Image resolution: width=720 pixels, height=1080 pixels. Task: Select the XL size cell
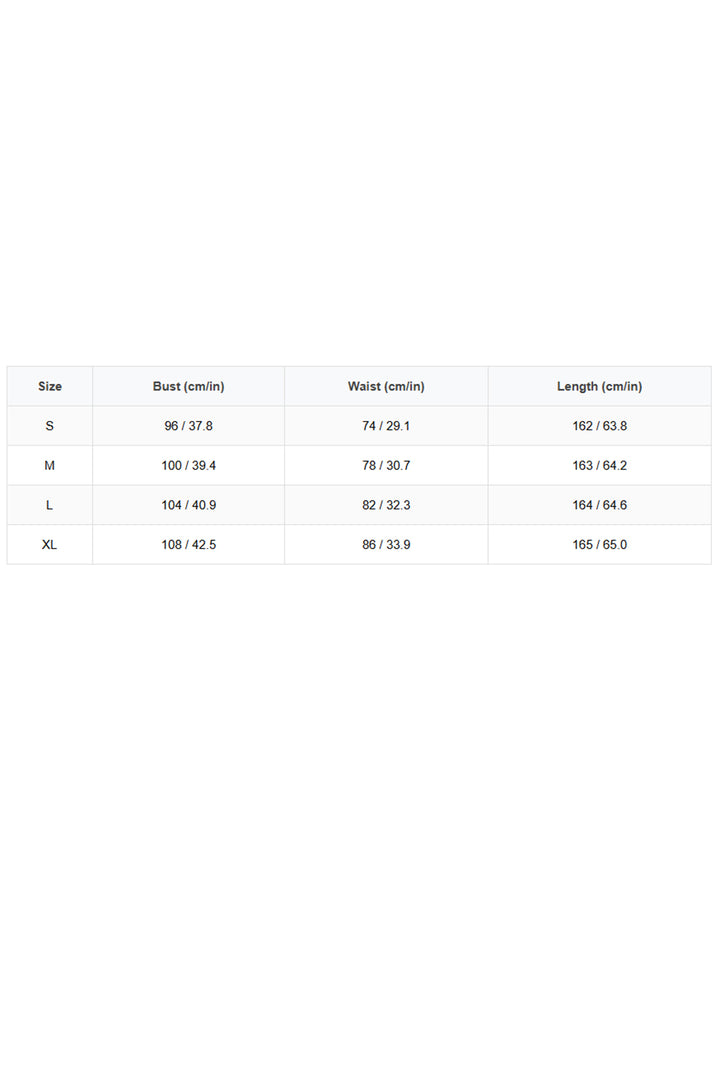(50, 545)
